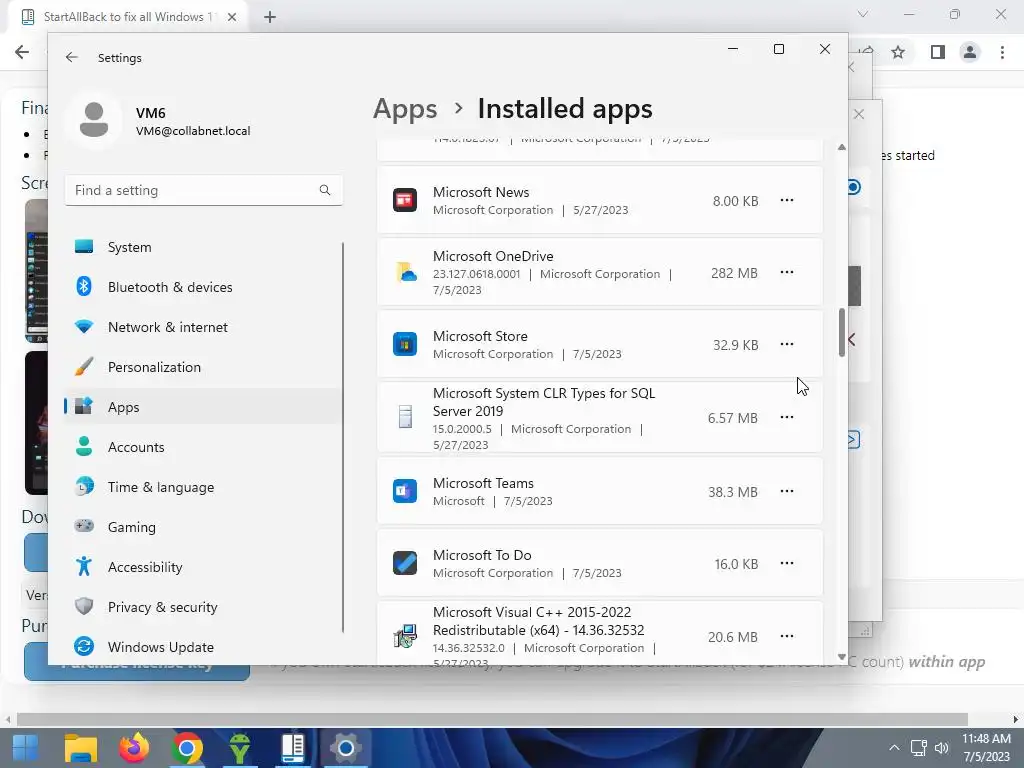Open Windows Update settings
Image resolution: width=1024 pixels, height=768 pixels.
(202, 647)
